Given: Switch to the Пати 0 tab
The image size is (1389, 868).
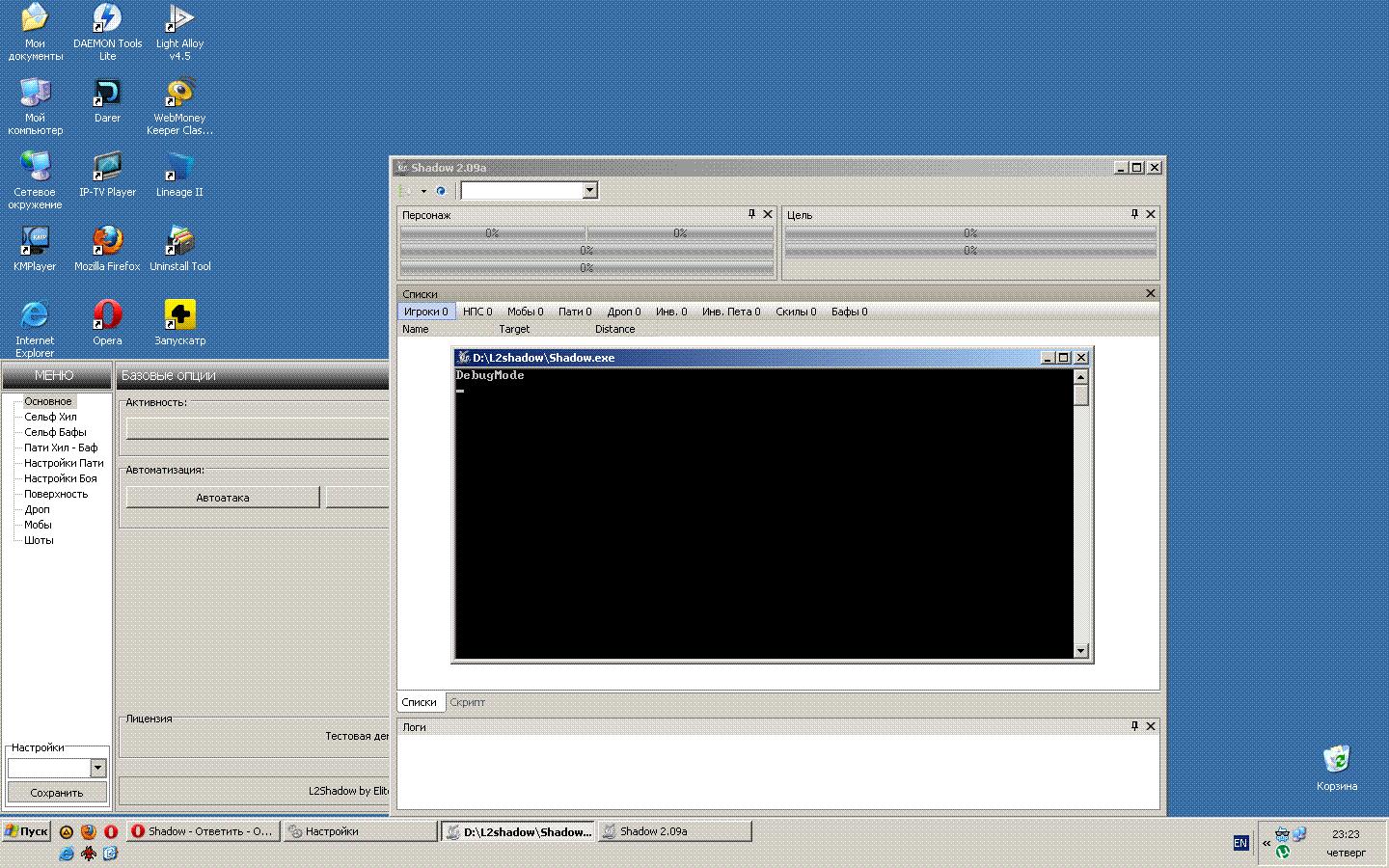Looking at the screenshot, I should point(575,312).
